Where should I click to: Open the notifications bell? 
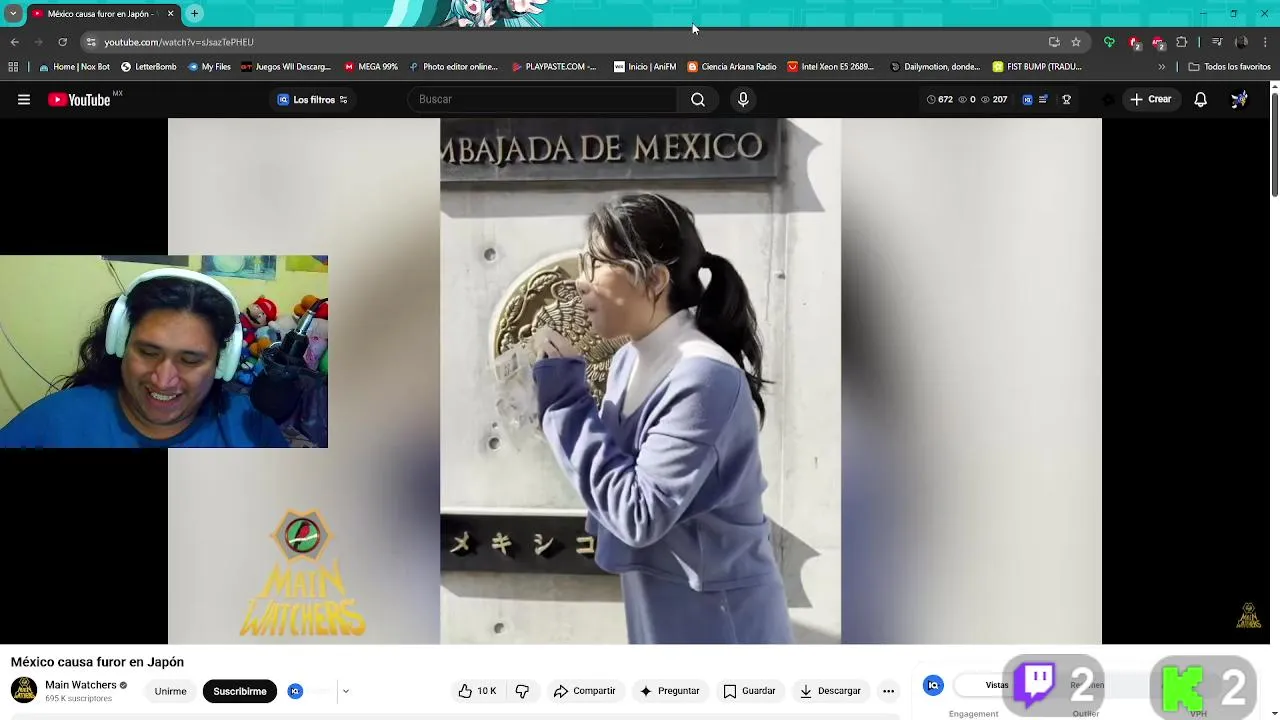point(1200,99)
